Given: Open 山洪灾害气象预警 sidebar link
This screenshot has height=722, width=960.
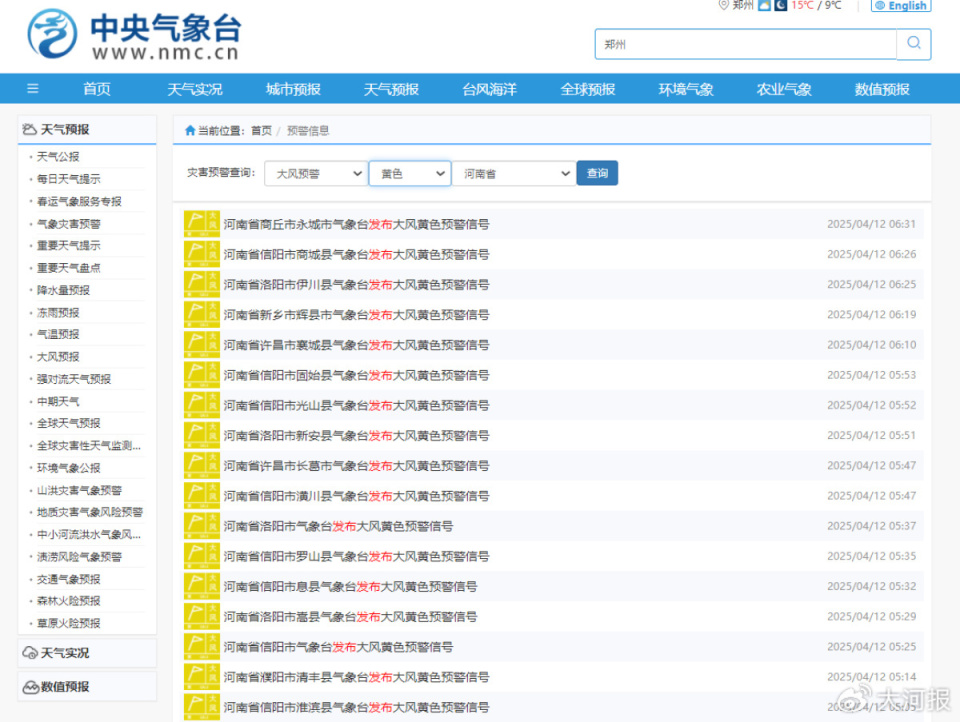Looking at the screenshot, I should coord(80,490).
